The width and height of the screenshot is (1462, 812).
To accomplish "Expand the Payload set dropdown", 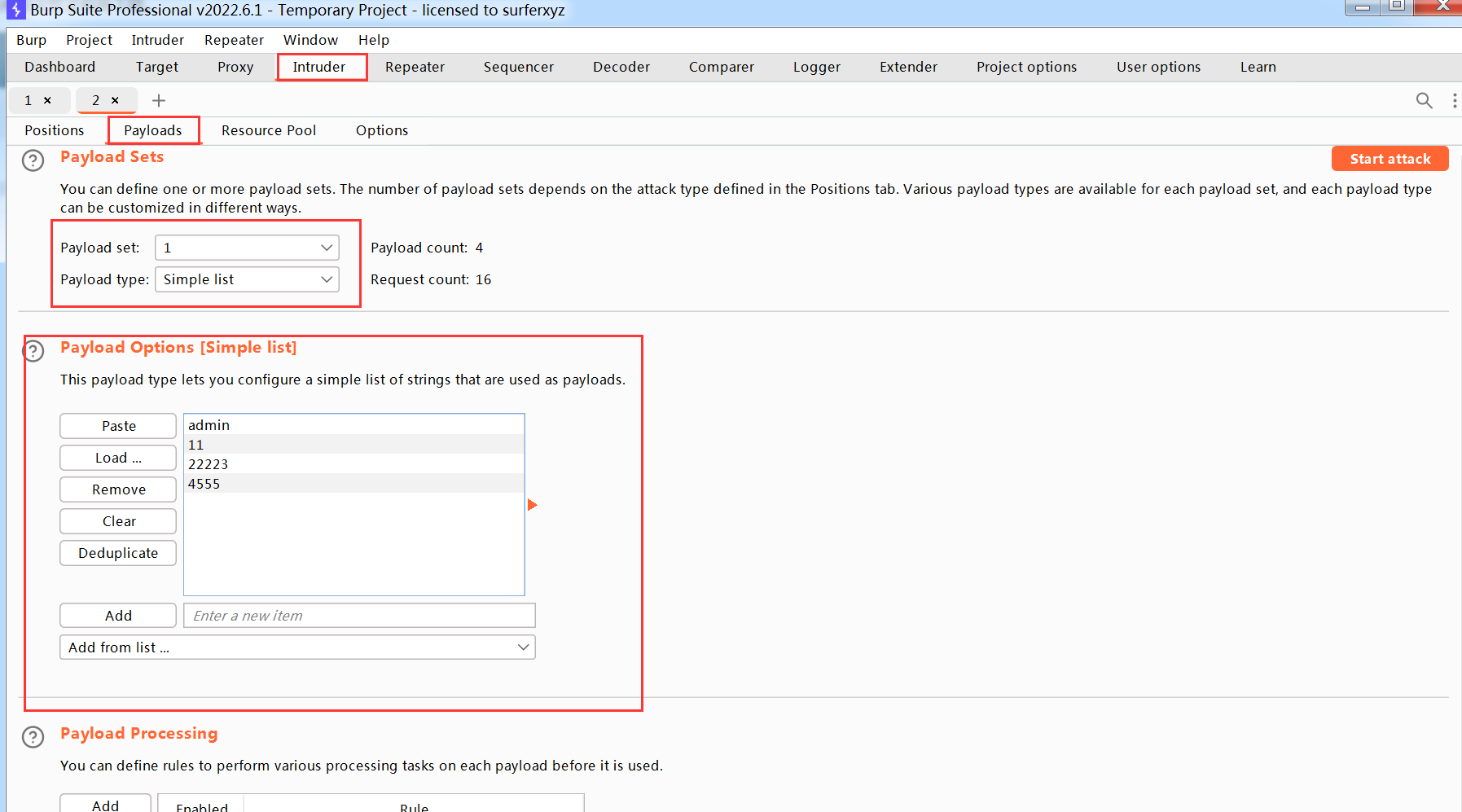I will (x=247, y=248).
